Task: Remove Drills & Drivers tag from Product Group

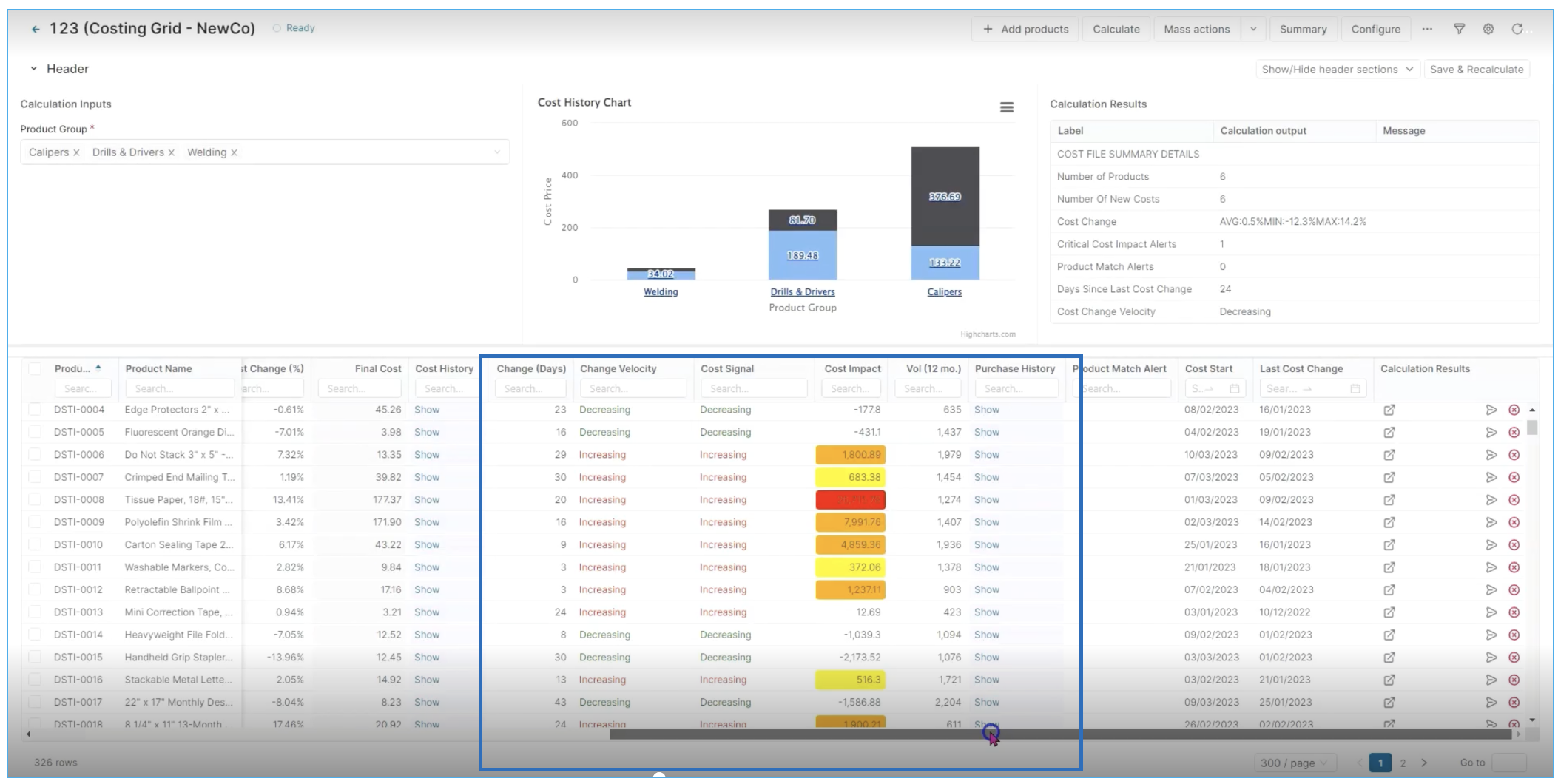Action: coord(172,152)
